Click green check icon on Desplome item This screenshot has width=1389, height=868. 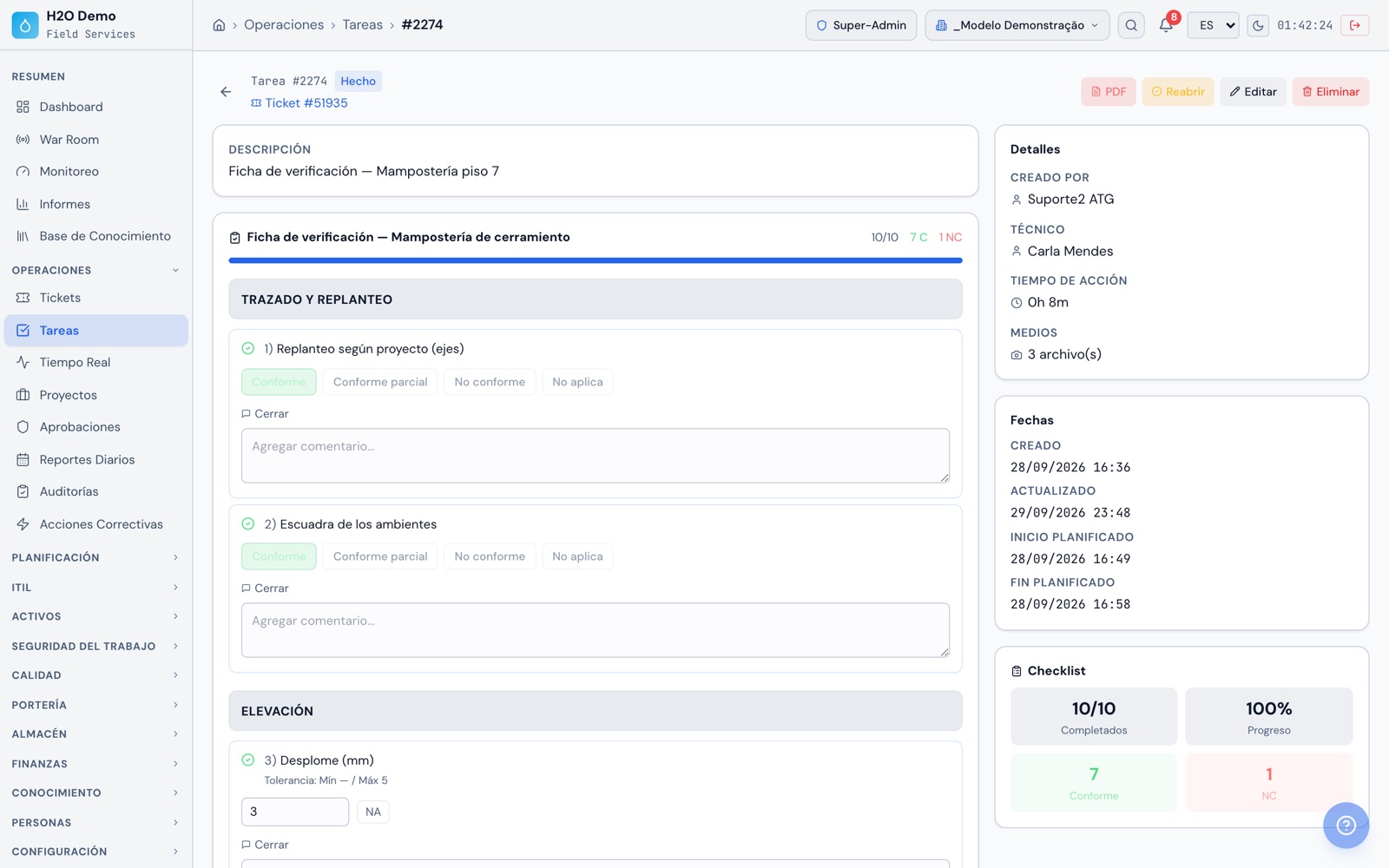[x=248, y=760]
